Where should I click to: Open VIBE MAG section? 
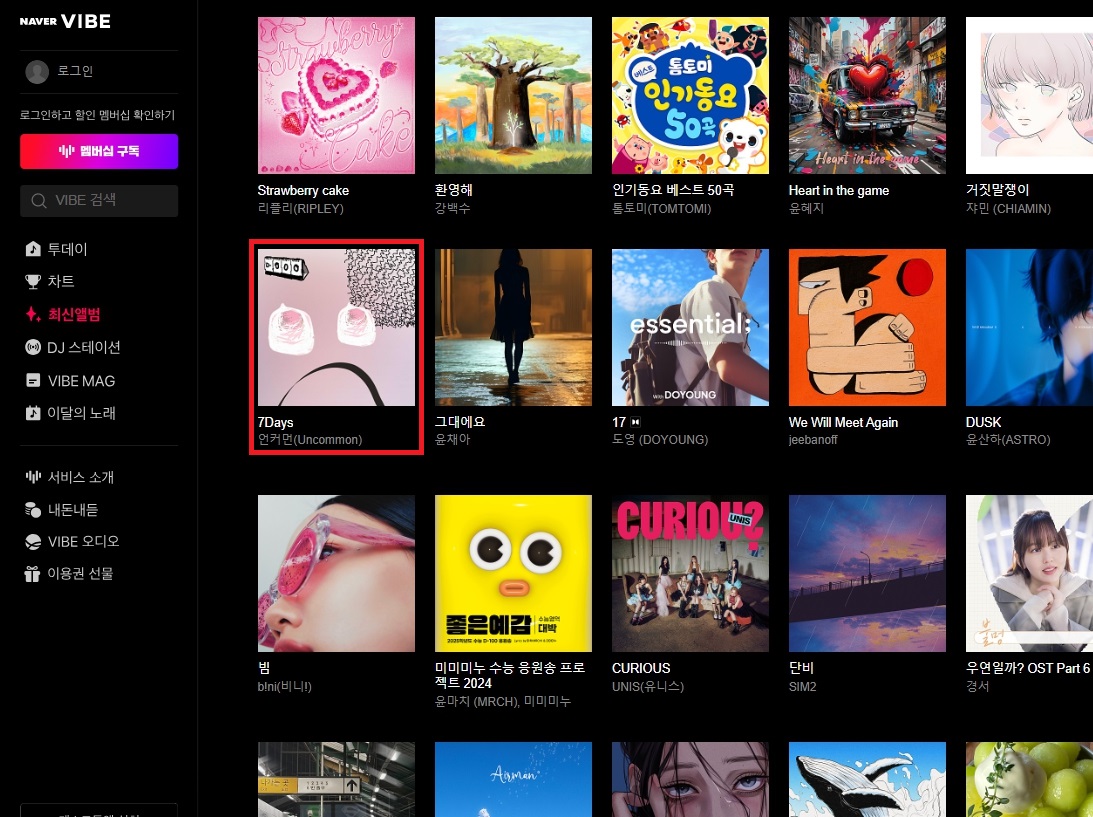[x=81, y=381]
